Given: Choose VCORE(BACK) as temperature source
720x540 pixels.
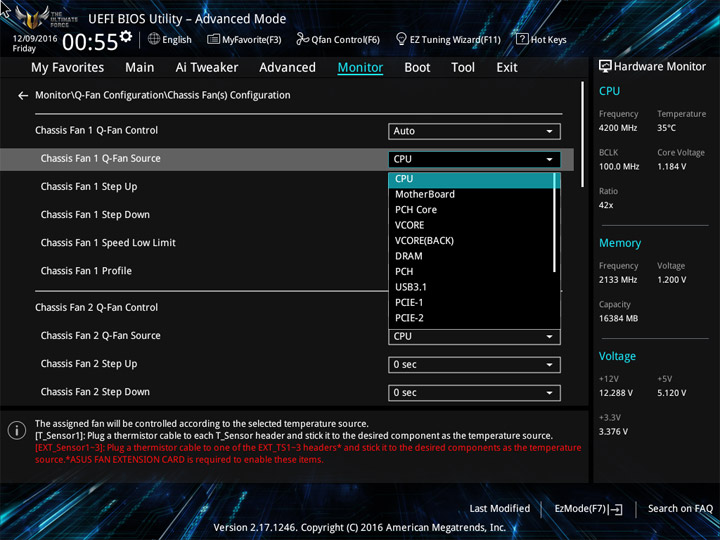Looking at the screenshot, I should tap(471, 241).
